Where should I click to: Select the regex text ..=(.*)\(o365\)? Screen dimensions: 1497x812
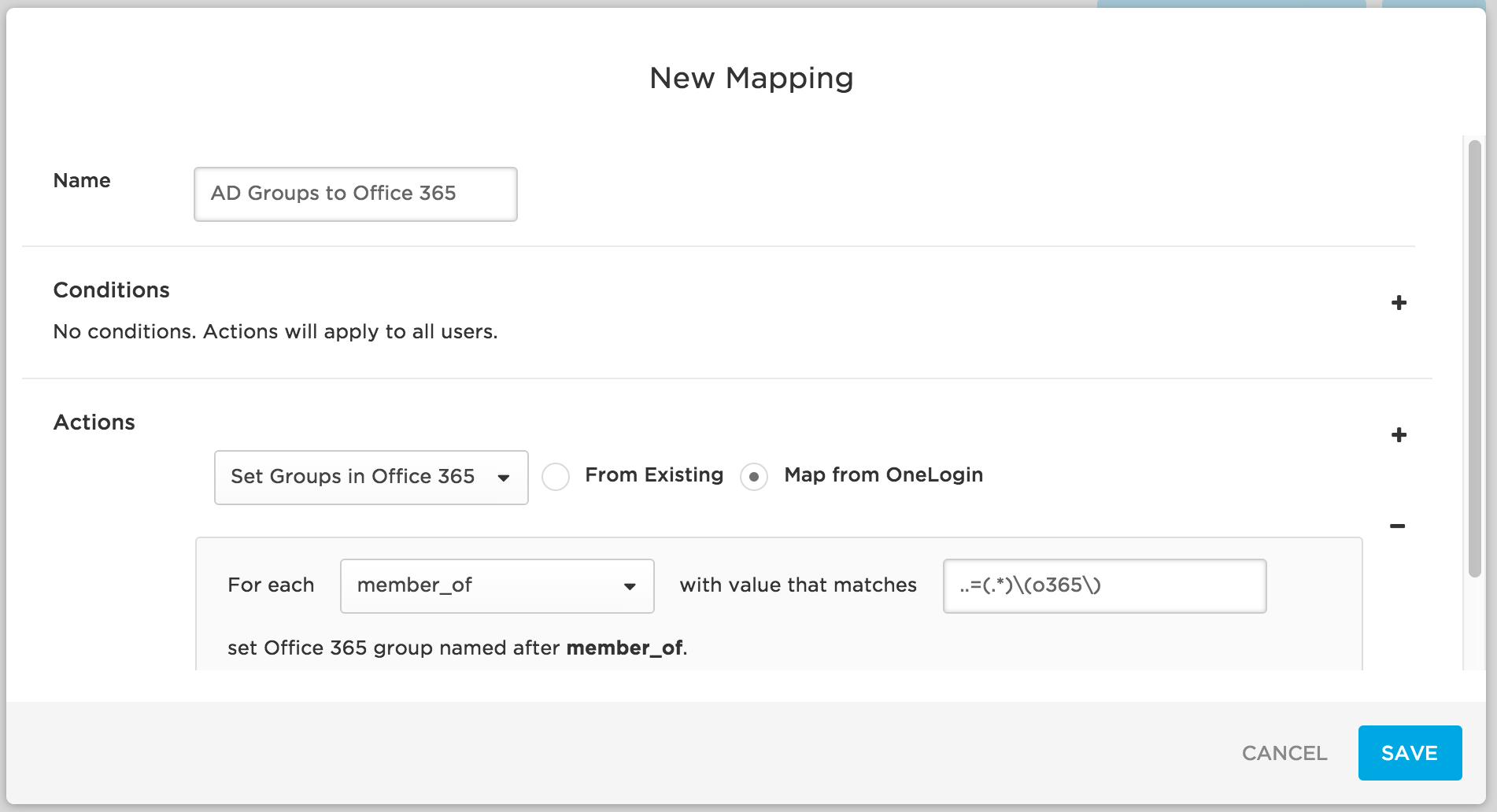(1031, 585)
